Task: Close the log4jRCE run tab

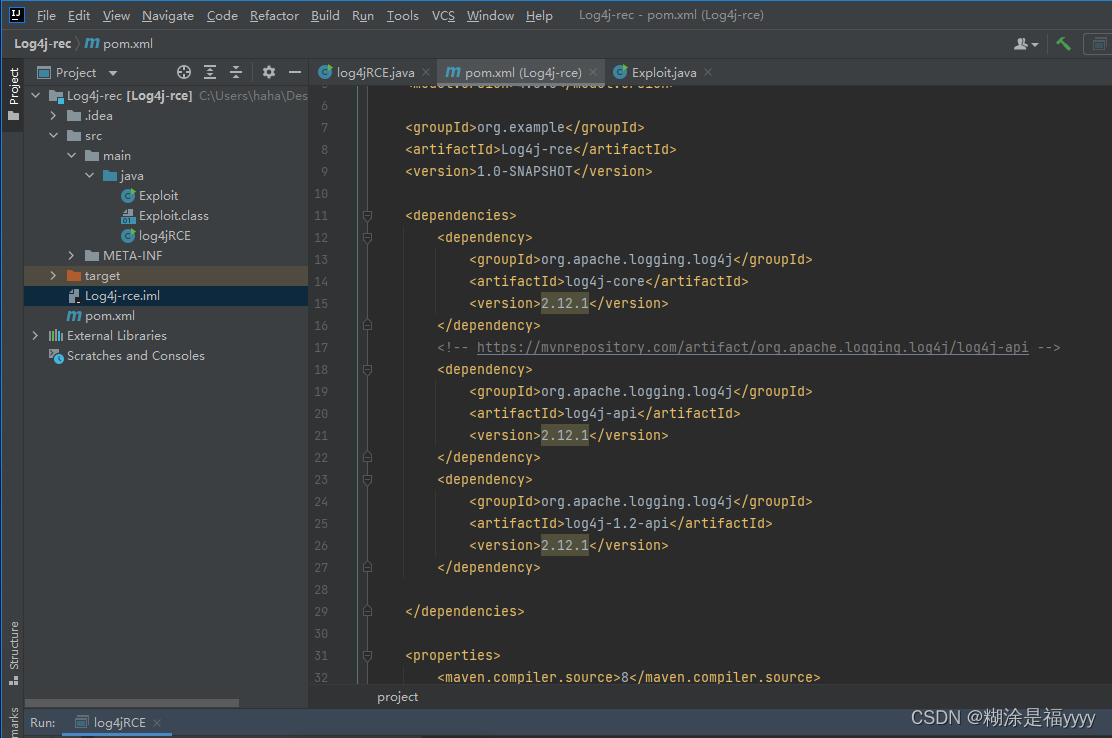Action: pos(157,722)
